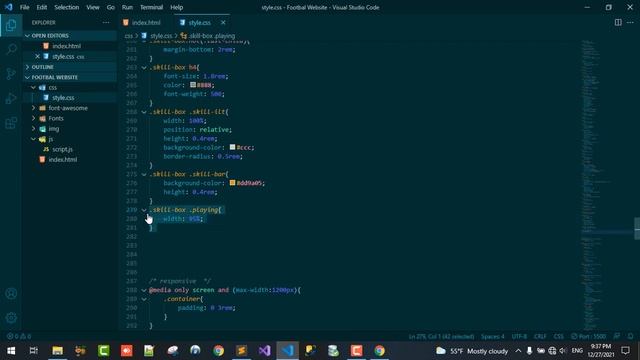Close style.css in Open Editors list
The image size is (640, 360).
click(x=38, y=56)
